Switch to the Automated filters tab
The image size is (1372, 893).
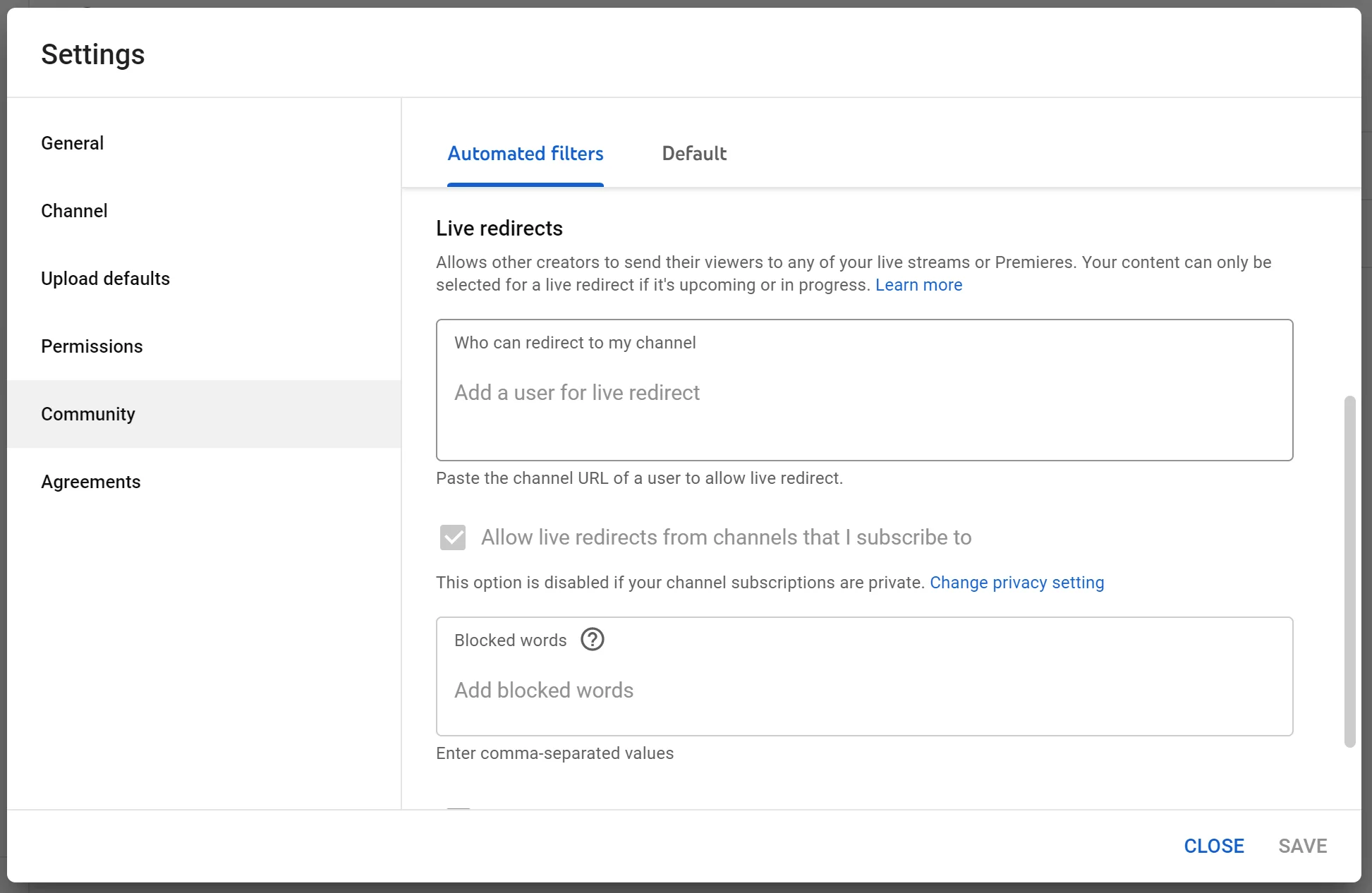[x=526, y=154]
